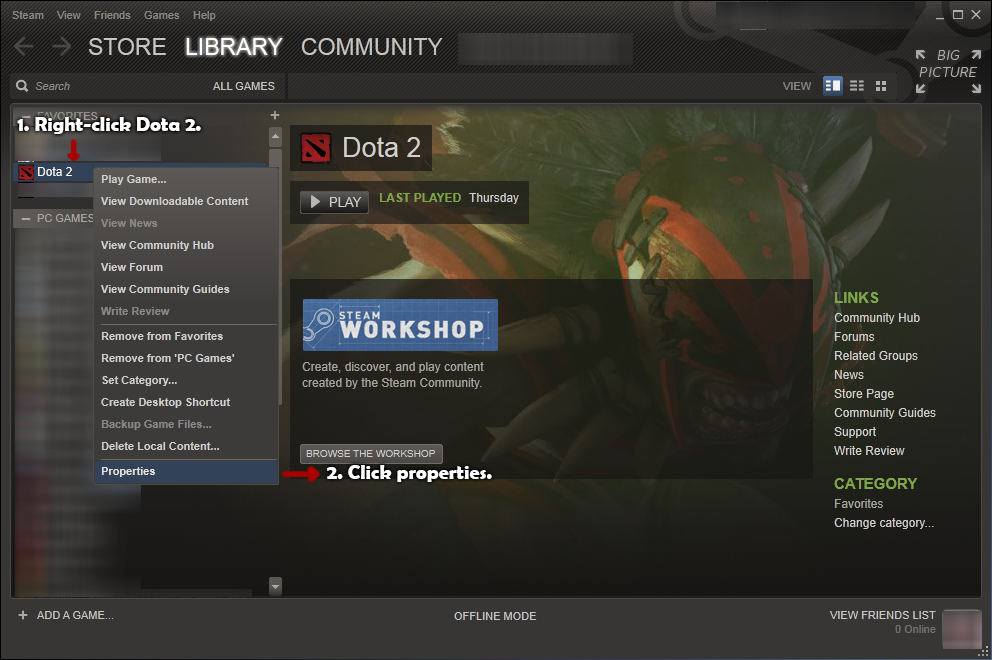Open Properties from context menu
This screenshot has width=992, height=660.
tap(186, 471)
